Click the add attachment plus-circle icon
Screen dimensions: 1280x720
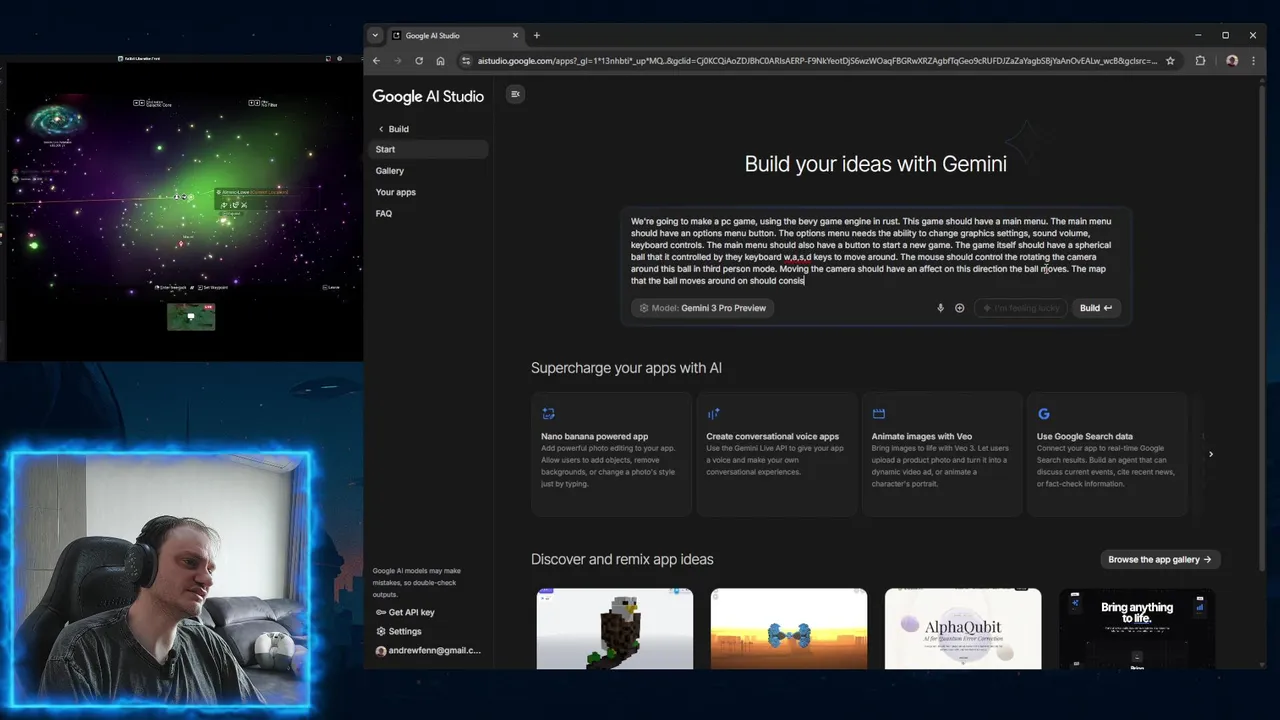pos(959,308)
